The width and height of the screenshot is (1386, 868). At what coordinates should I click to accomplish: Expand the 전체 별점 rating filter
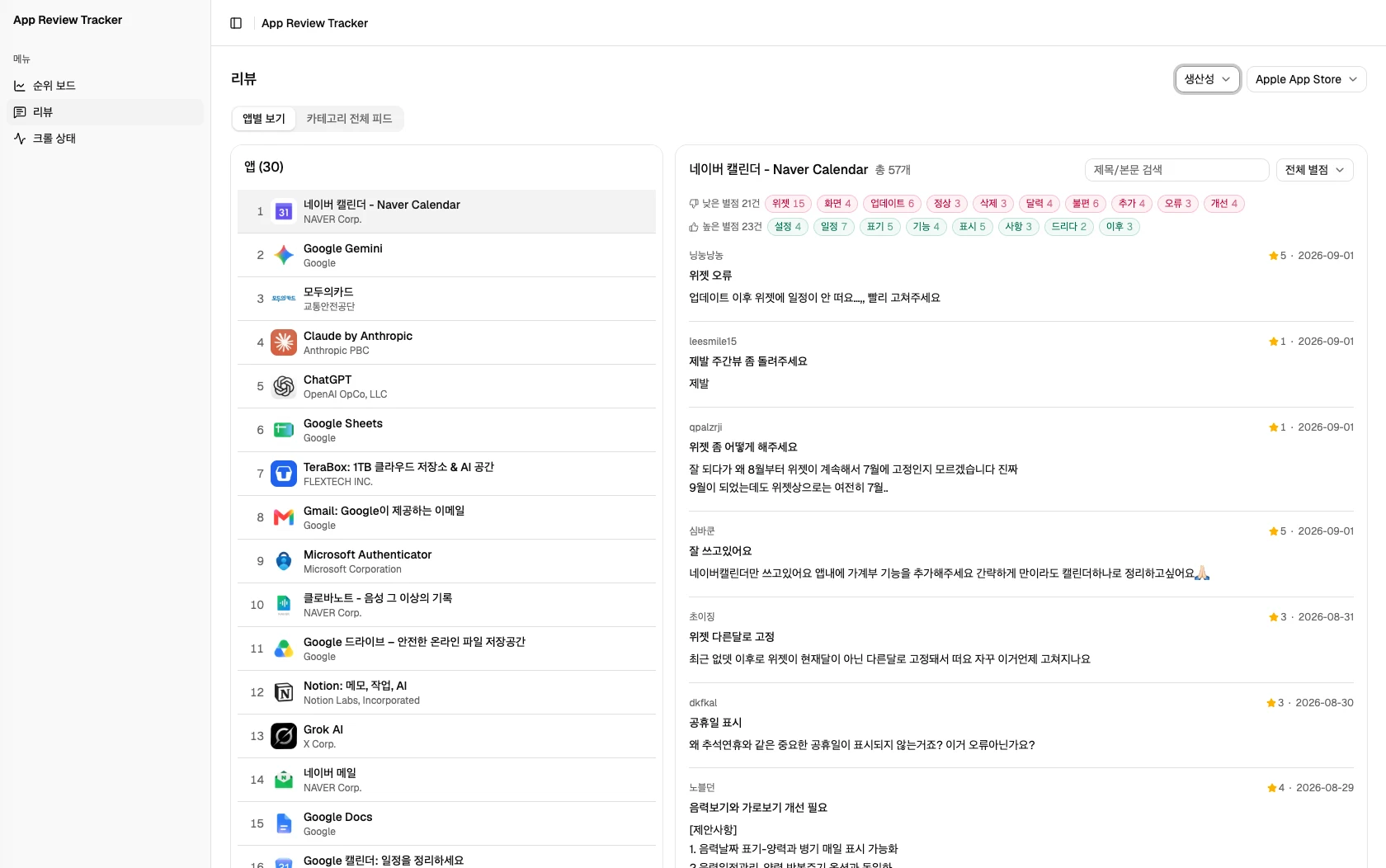point(1314,170)
